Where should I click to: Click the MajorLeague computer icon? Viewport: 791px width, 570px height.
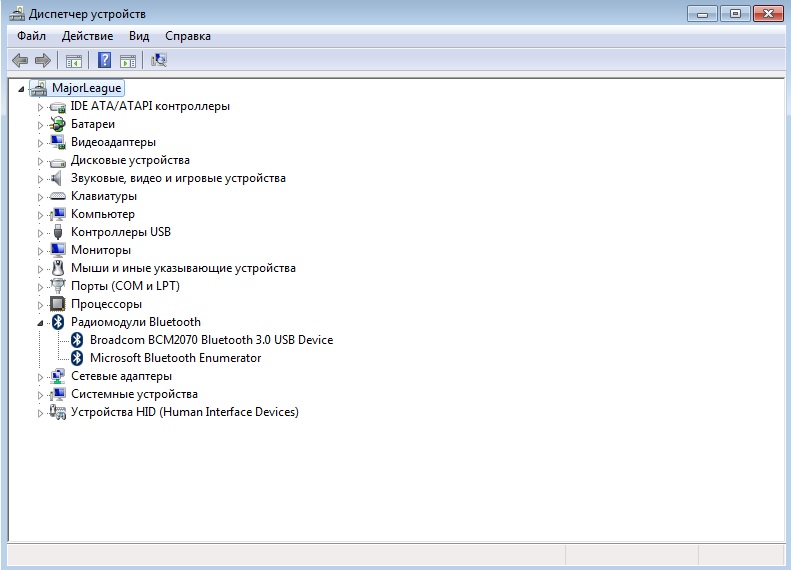[38, 88]
